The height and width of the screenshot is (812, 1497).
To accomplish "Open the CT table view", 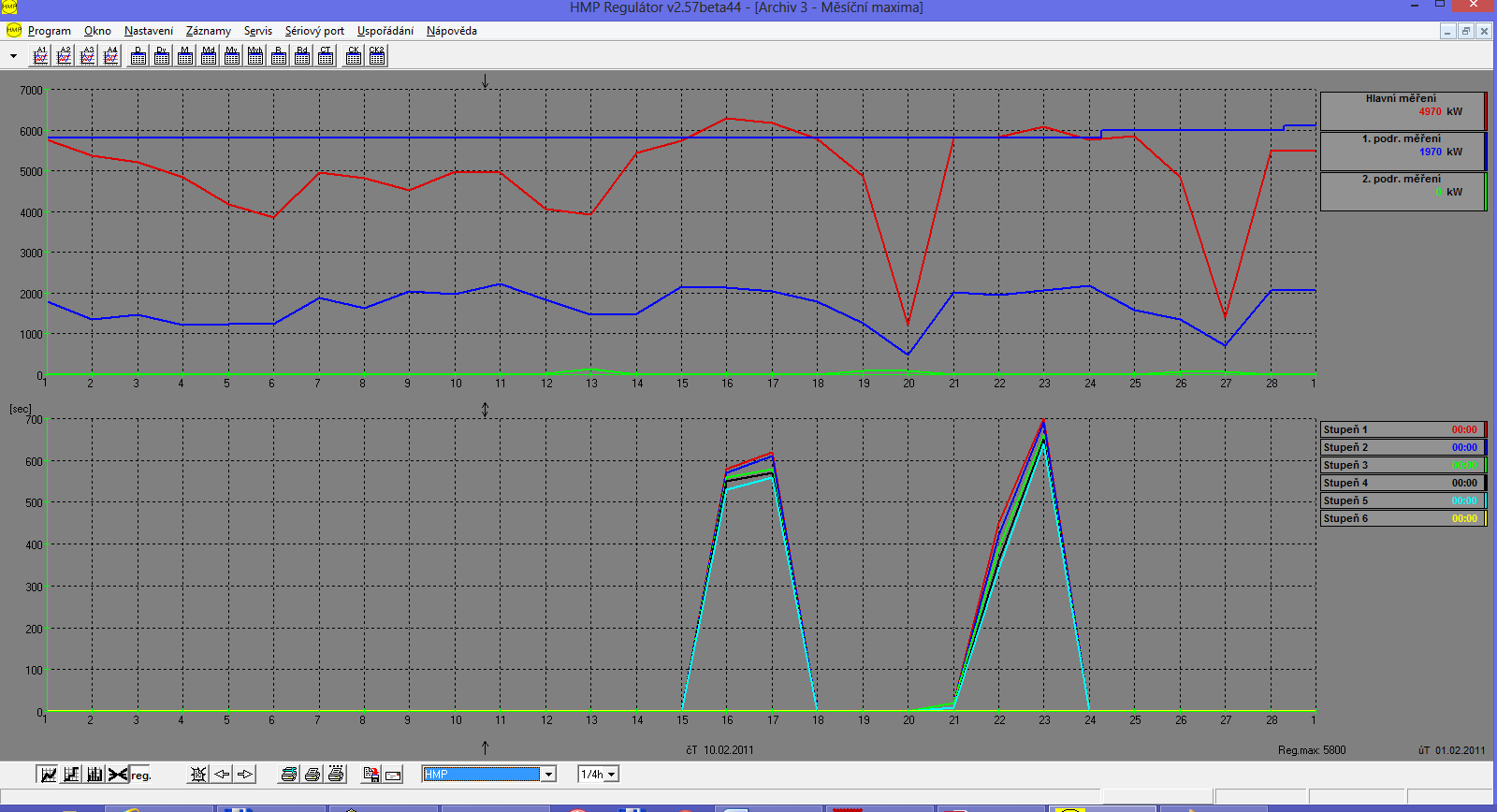I will click(326, 56).
